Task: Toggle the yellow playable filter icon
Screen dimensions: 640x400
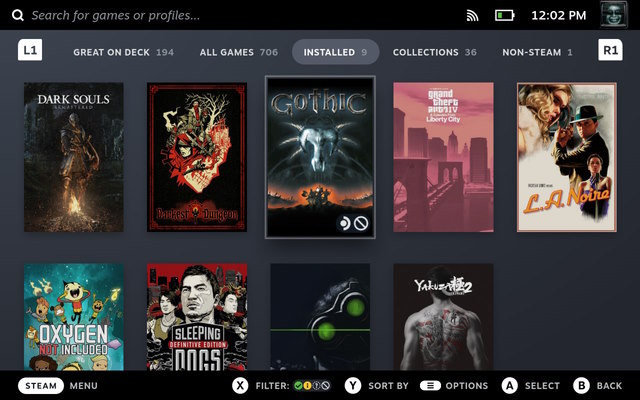Action: (x=307, y=386)
